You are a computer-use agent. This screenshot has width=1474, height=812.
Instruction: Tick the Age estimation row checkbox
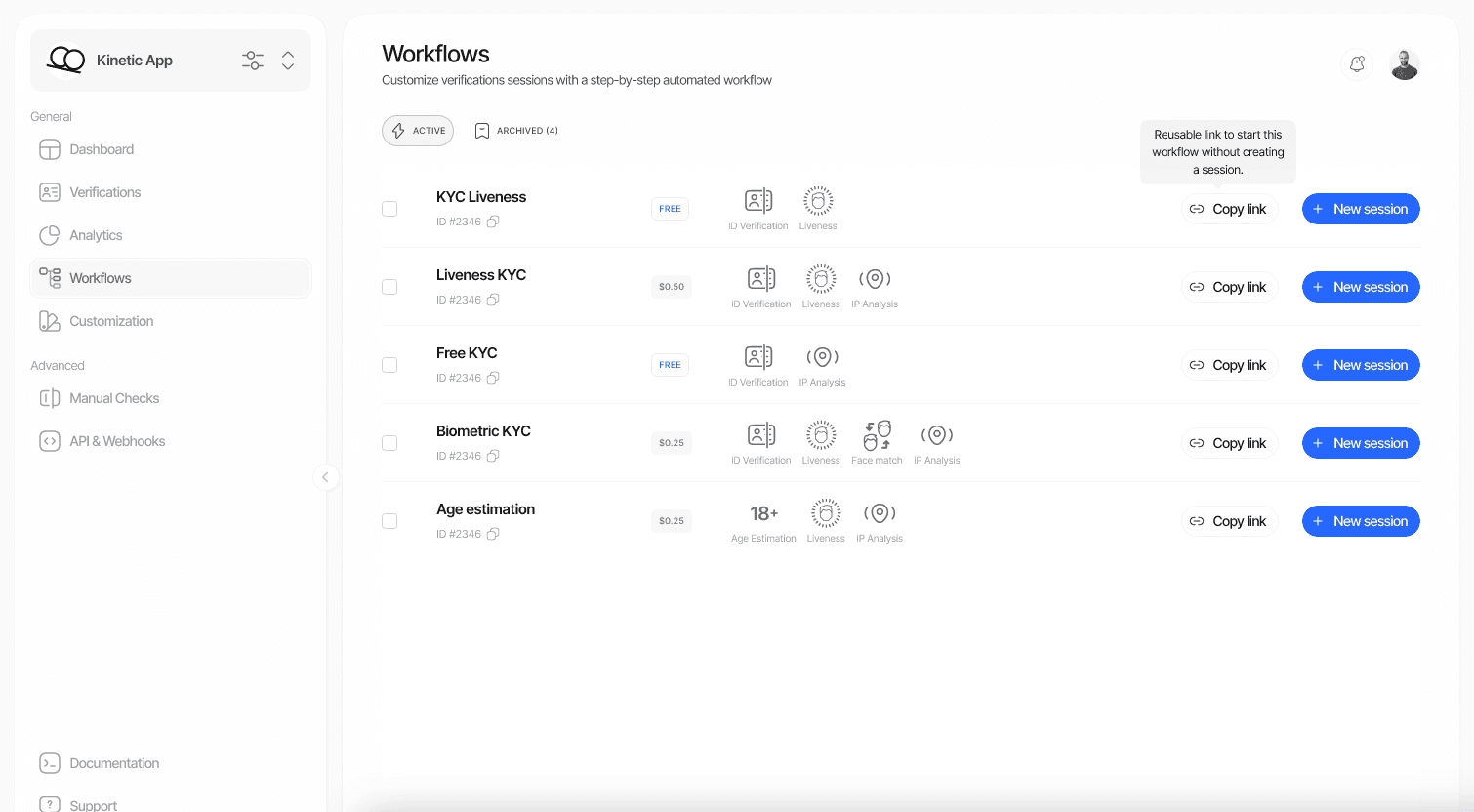tap(389, 521)
